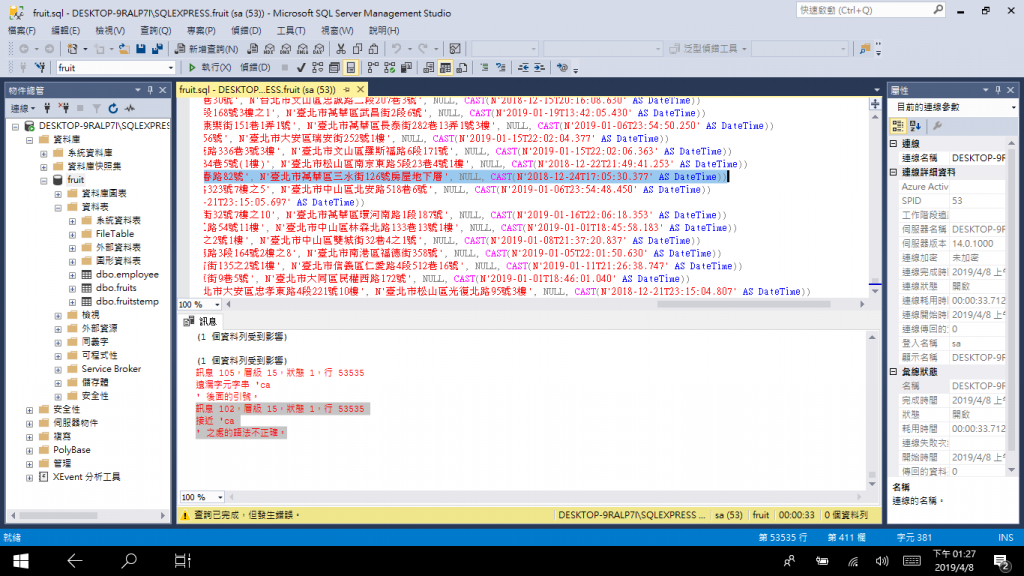Open the 檔案(F) menu

pos(22,31)
